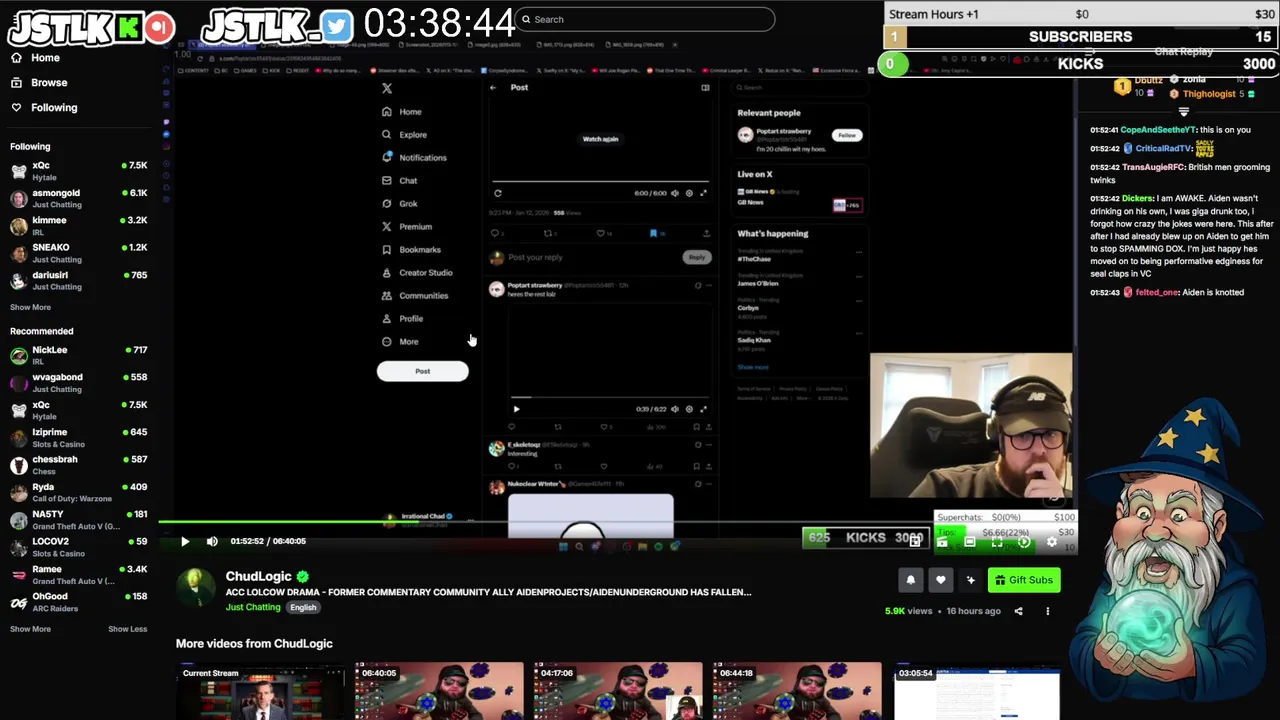Open Communities in embedded X sidebar

[415, 296]
